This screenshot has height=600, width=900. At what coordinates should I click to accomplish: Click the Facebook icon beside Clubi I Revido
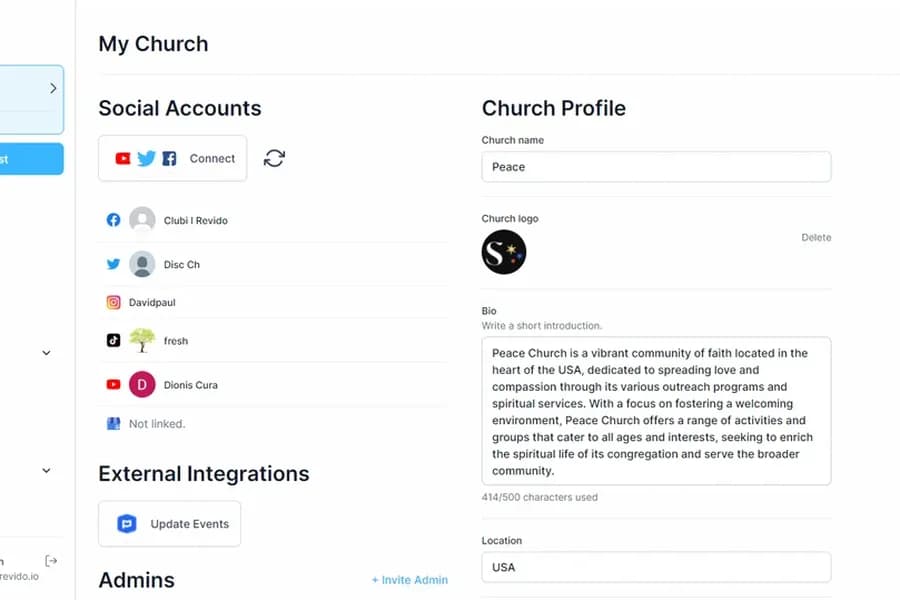click(114, 220)
